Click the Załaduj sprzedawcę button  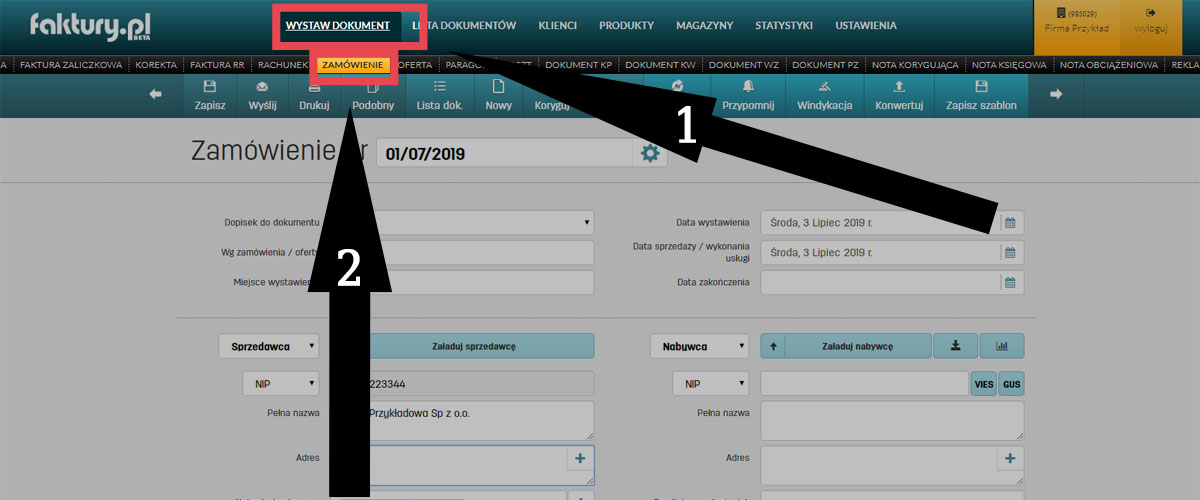(473, 346)
